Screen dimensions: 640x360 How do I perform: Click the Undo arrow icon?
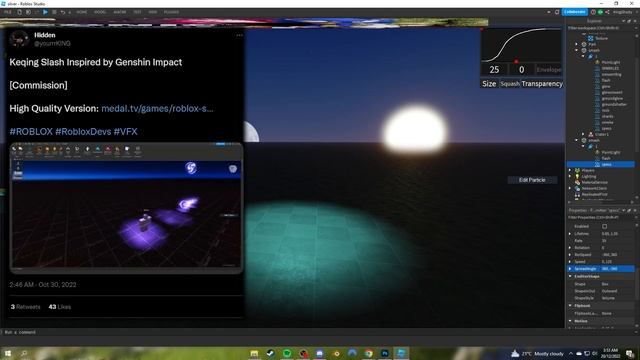click(62, 12)
